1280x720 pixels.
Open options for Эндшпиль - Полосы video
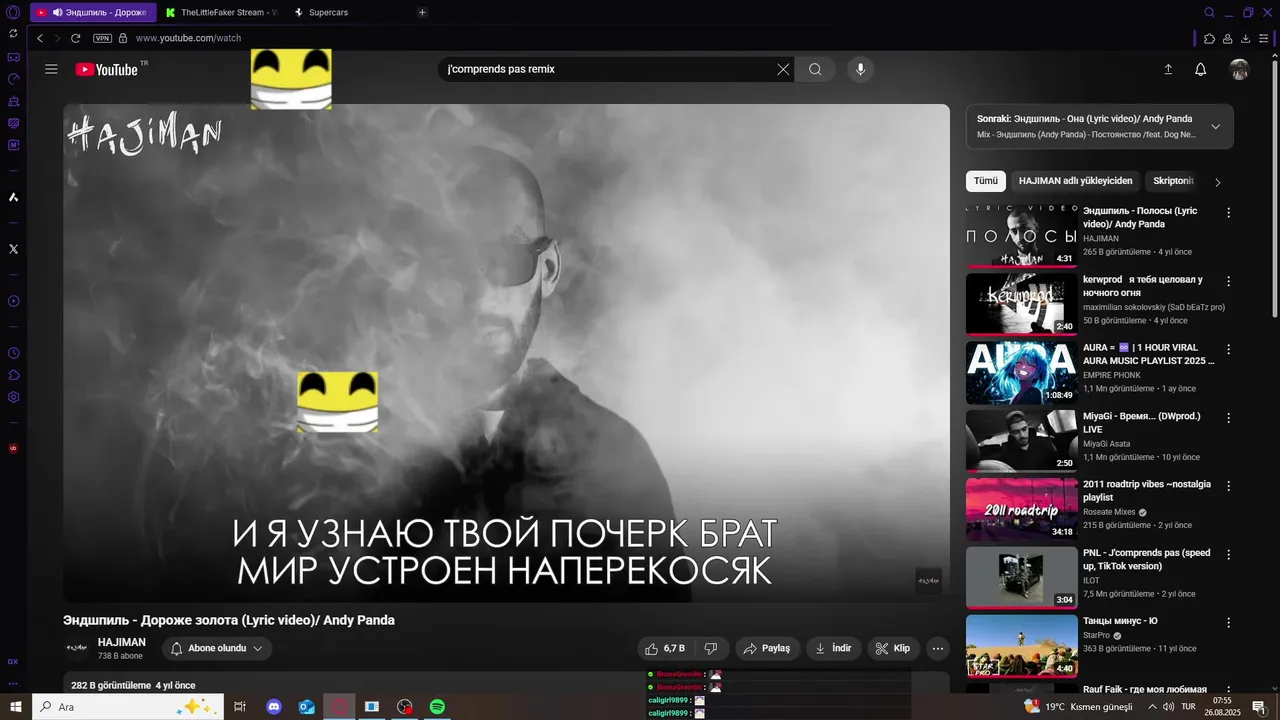[1228, 212]
